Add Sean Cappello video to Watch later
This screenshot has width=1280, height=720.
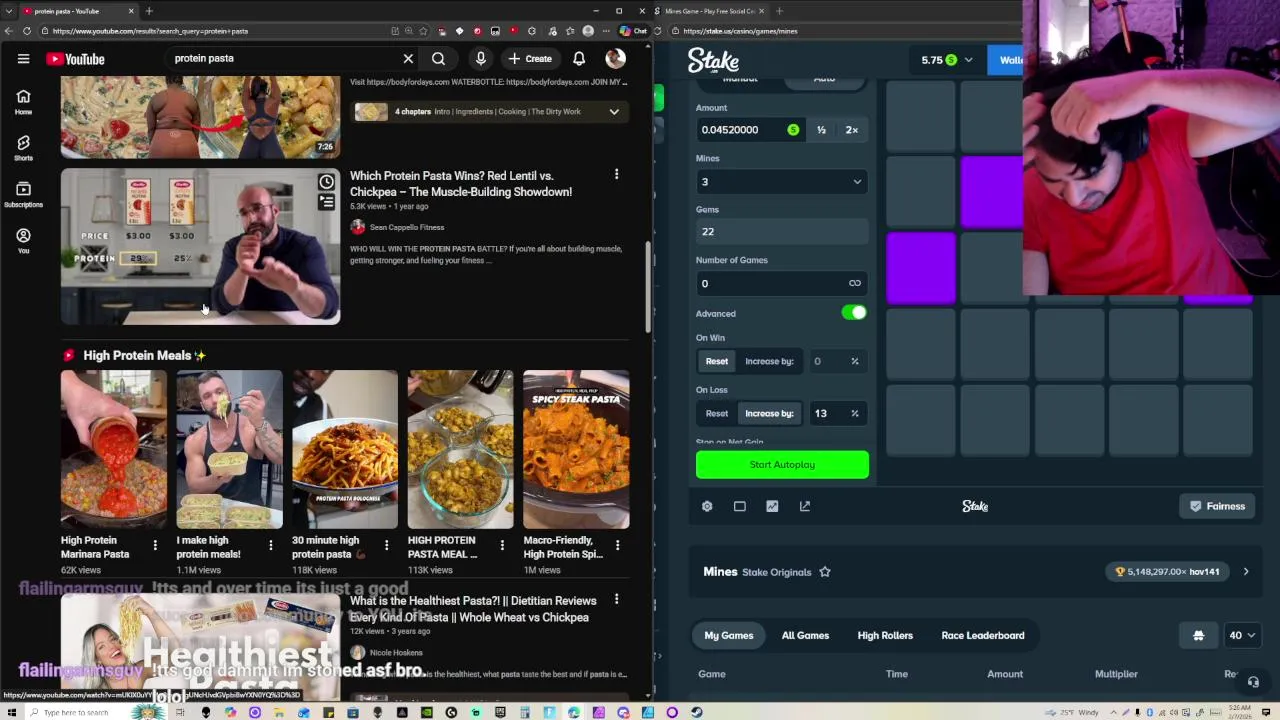(x=327, y=182)
